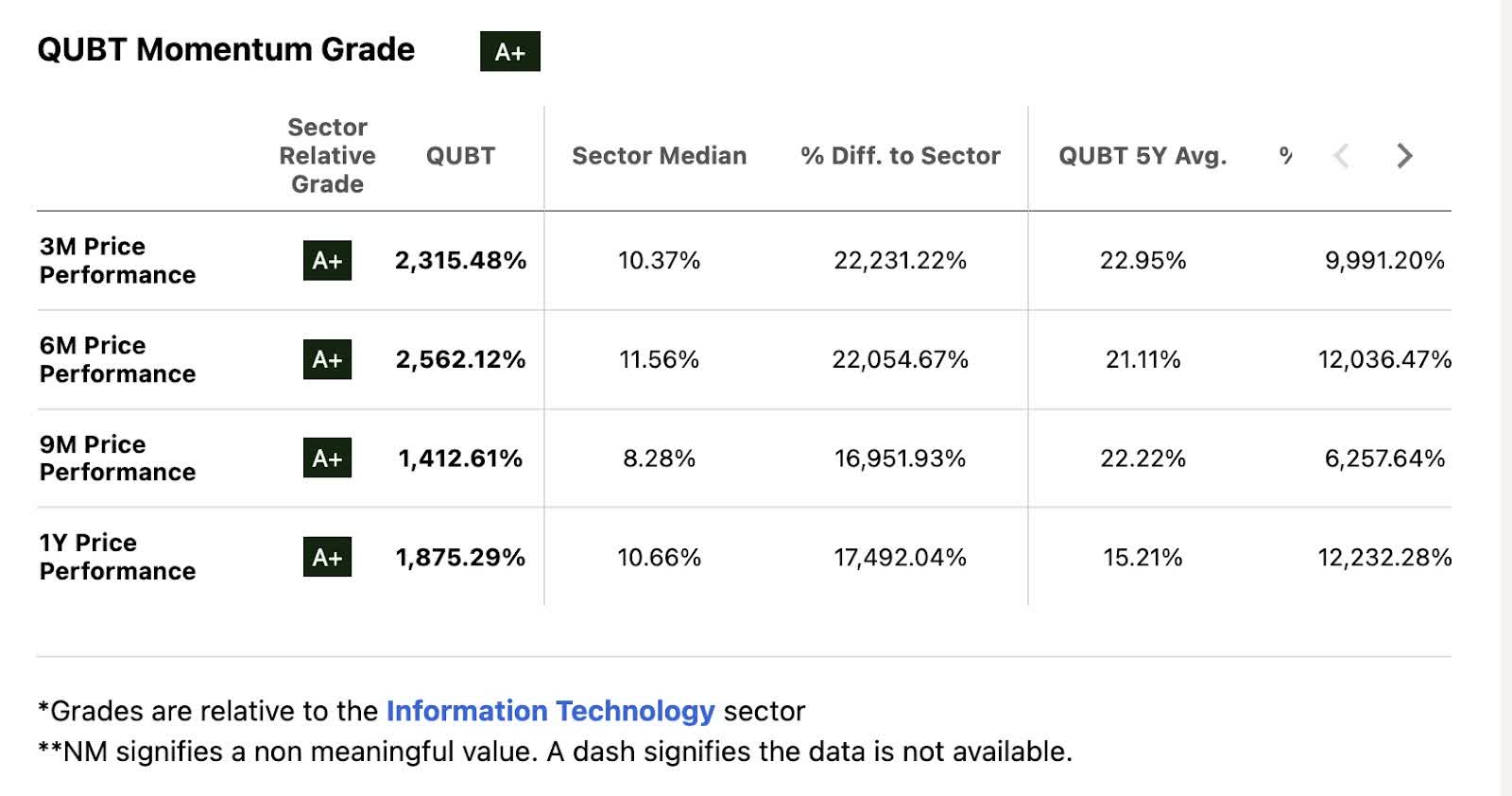The image size is (1512, 796).
Task: Click the A+ grade for 9M Price Performance
Action: click(327, 459)
